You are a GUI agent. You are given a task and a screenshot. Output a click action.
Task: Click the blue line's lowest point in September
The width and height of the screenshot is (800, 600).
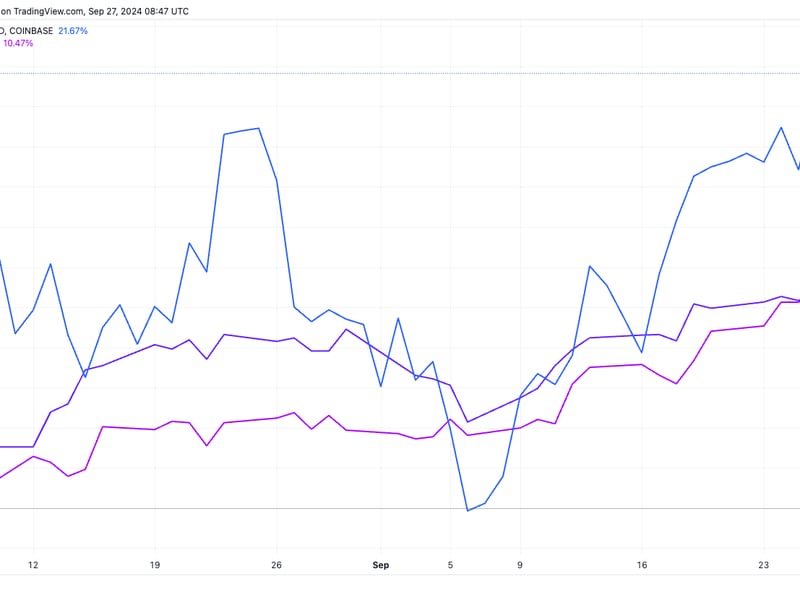tap(467, 511)
